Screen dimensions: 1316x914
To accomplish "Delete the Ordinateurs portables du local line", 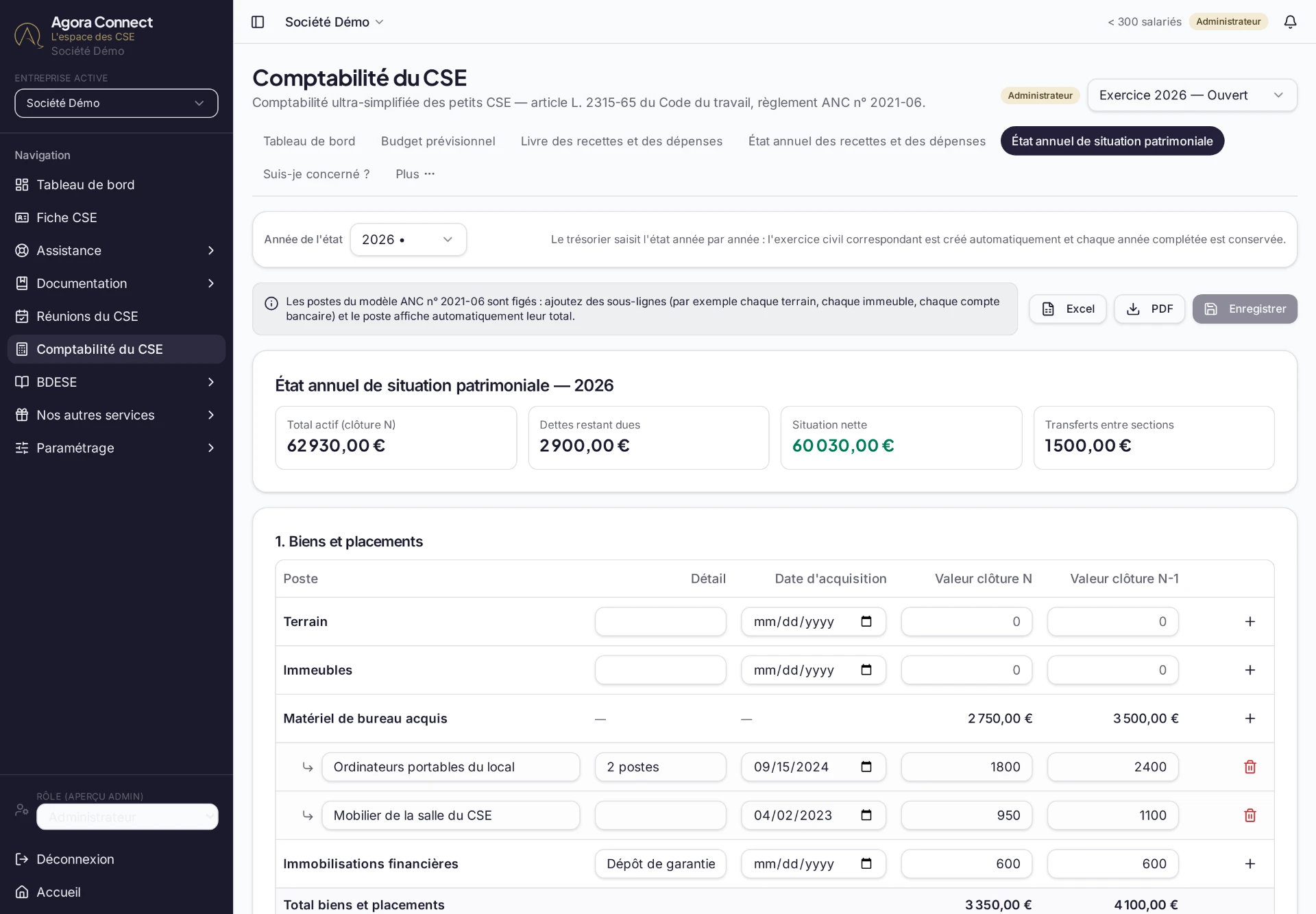I will [x=1250, y=767].
